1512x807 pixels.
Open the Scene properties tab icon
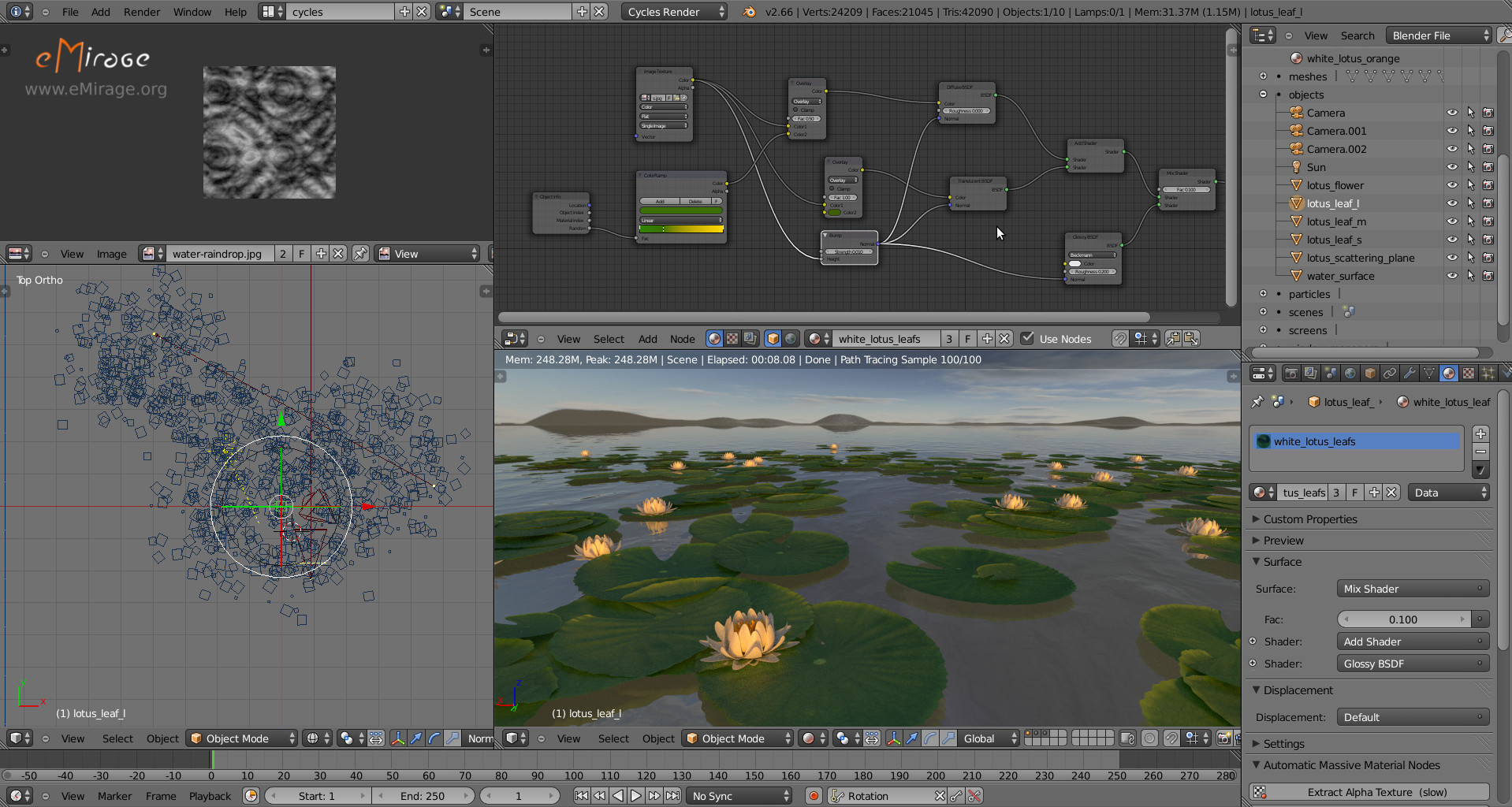point(1330,373)
